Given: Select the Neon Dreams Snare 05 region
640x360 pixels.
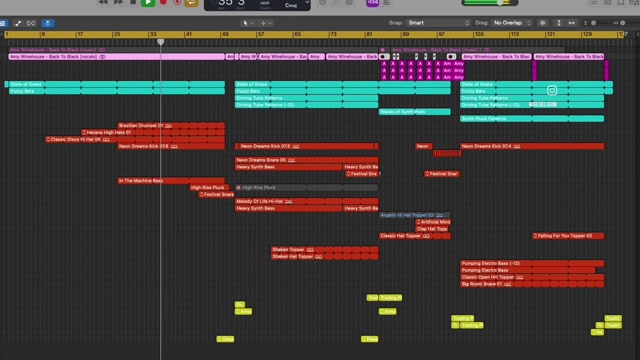Looking at the screenshot, I should (x=307, y=160).
